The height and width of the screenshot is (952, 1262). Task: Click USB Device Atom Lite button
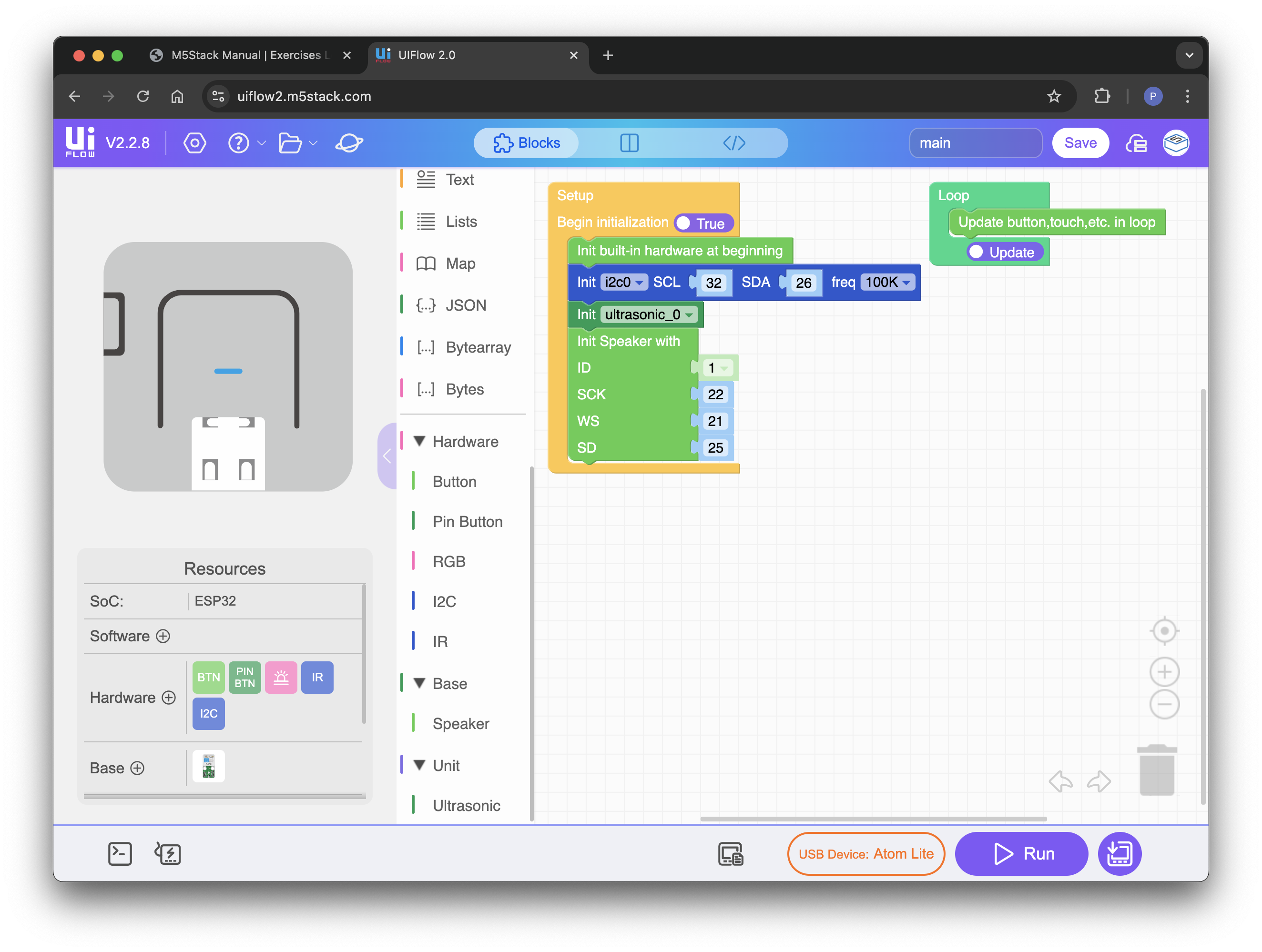click(x=865, y=853)
